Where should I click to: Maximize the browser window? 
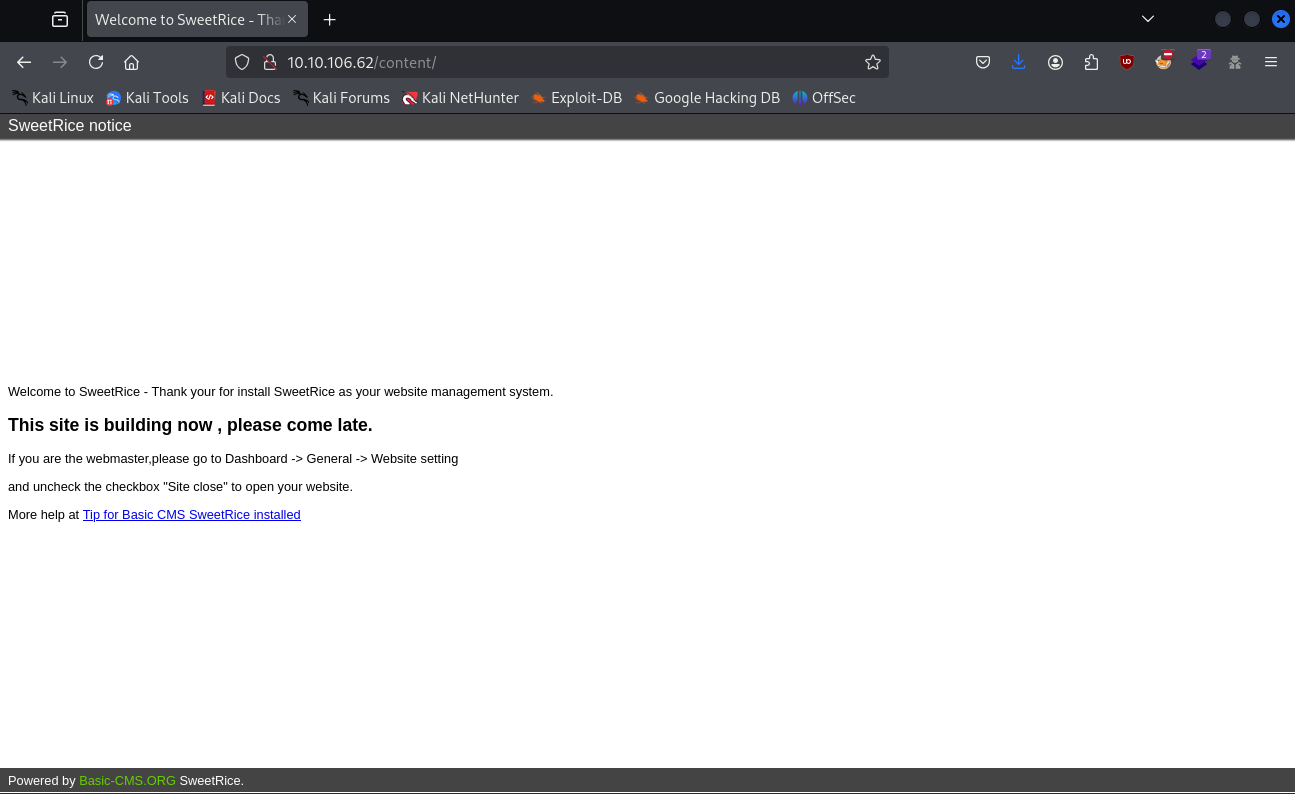pyautogui.click(x=1251, y=19)
